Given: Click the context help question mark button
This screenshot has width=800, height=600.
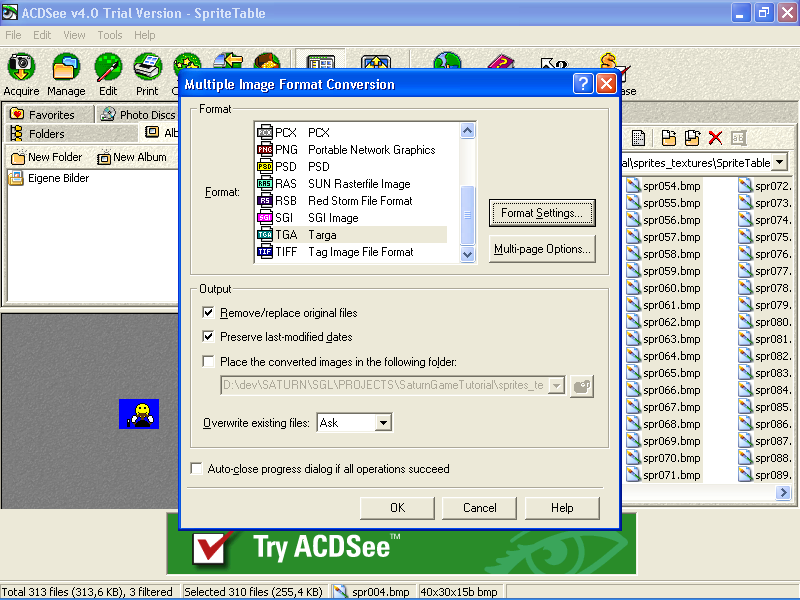Looking at the screenshot, I should pos(583,84).
